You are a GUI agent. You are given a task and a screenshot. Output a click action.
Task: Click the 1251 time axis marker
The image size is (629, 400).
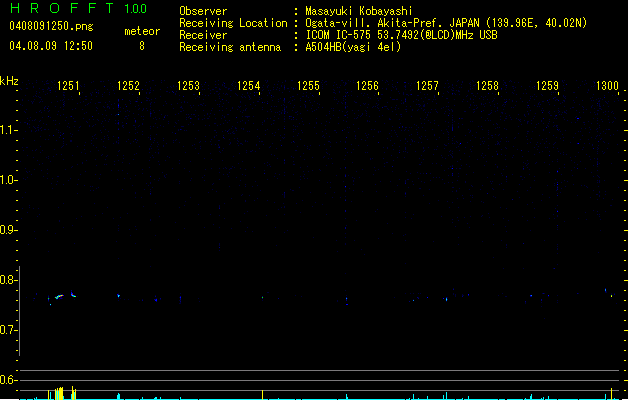pos(68,86)
